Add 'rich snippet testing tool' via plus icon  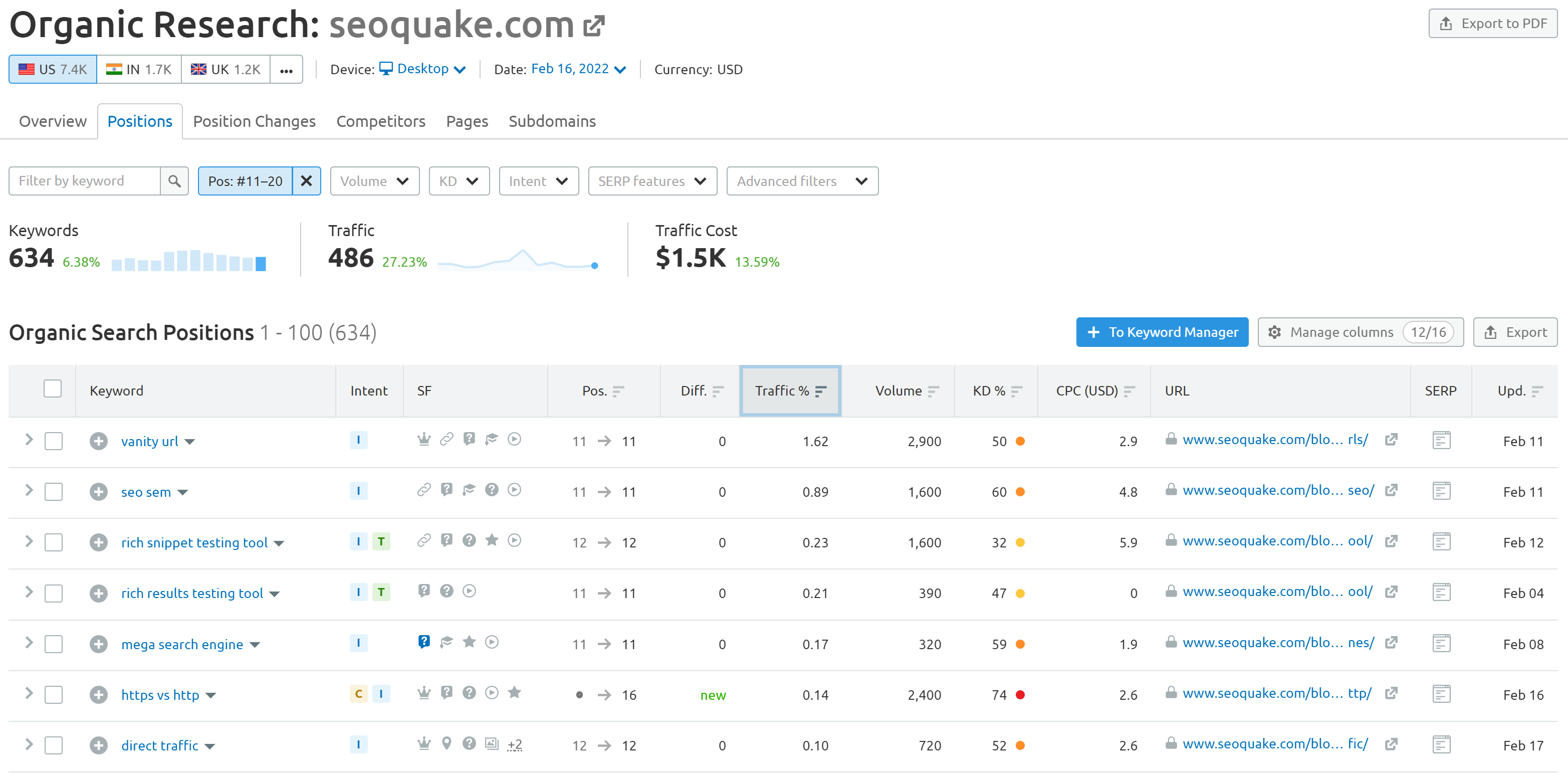pyautogui.click(x=98, y=542)
